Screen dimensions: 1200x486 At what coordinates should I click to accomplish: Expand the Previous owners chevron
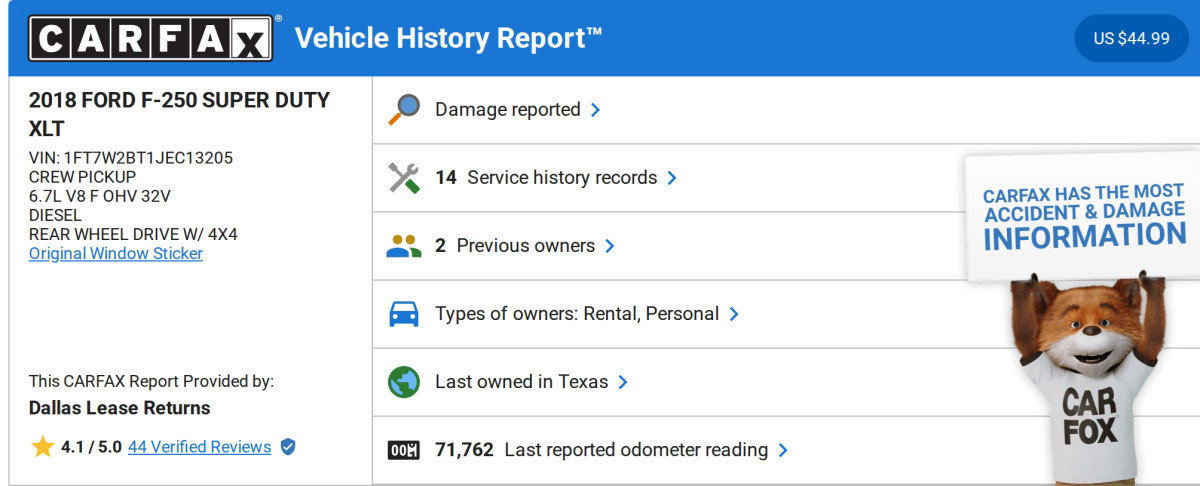pos(610,246)
